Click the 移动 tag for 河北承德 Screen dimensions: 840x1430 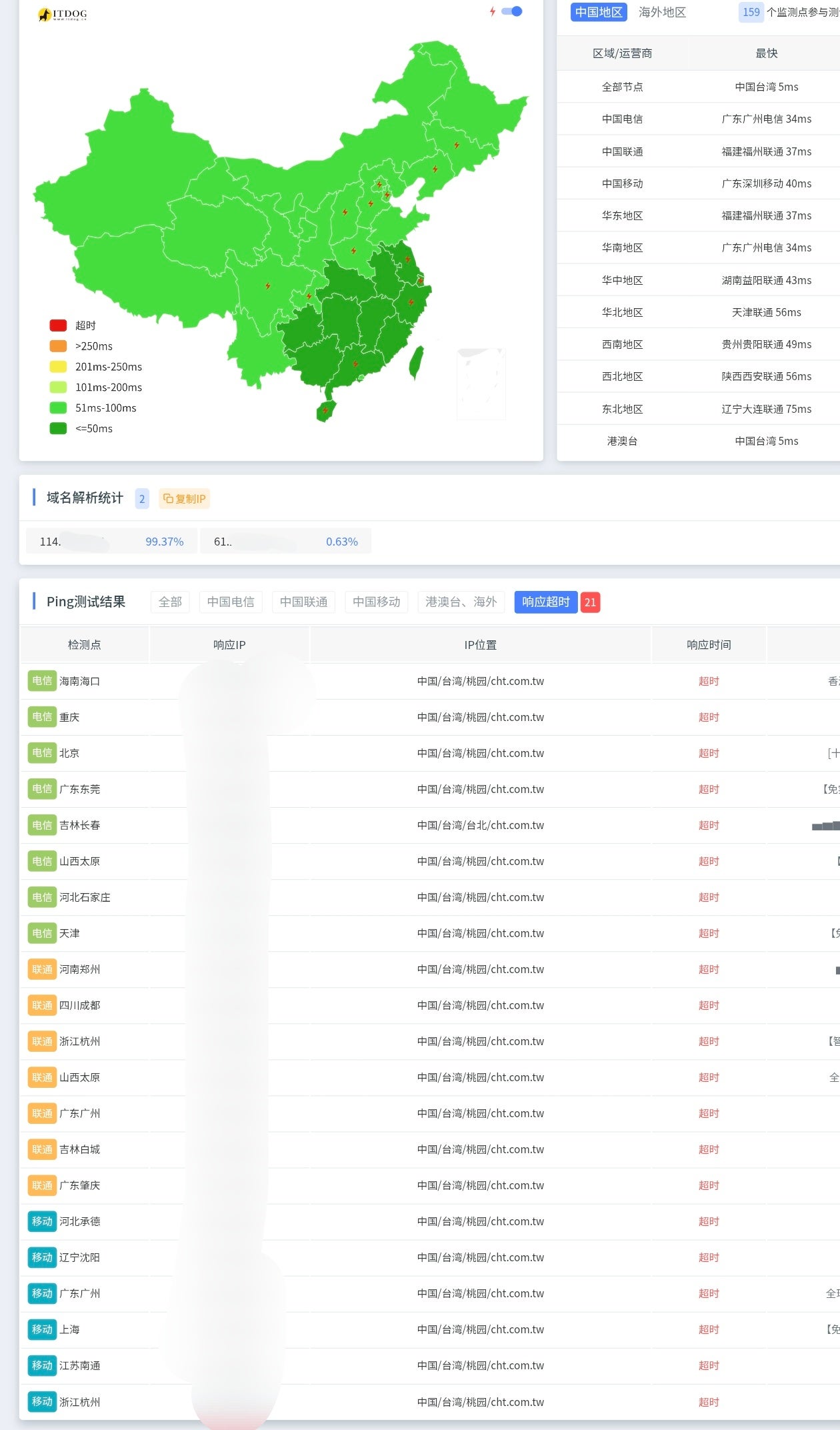pyautogui.click(x=42, y=1221)
